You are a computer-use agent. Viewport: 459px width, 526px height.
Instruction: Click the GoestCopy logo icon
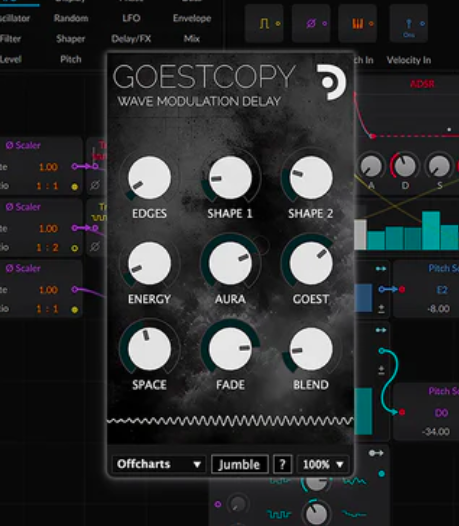pyautogui.click(x=331, y=82)
